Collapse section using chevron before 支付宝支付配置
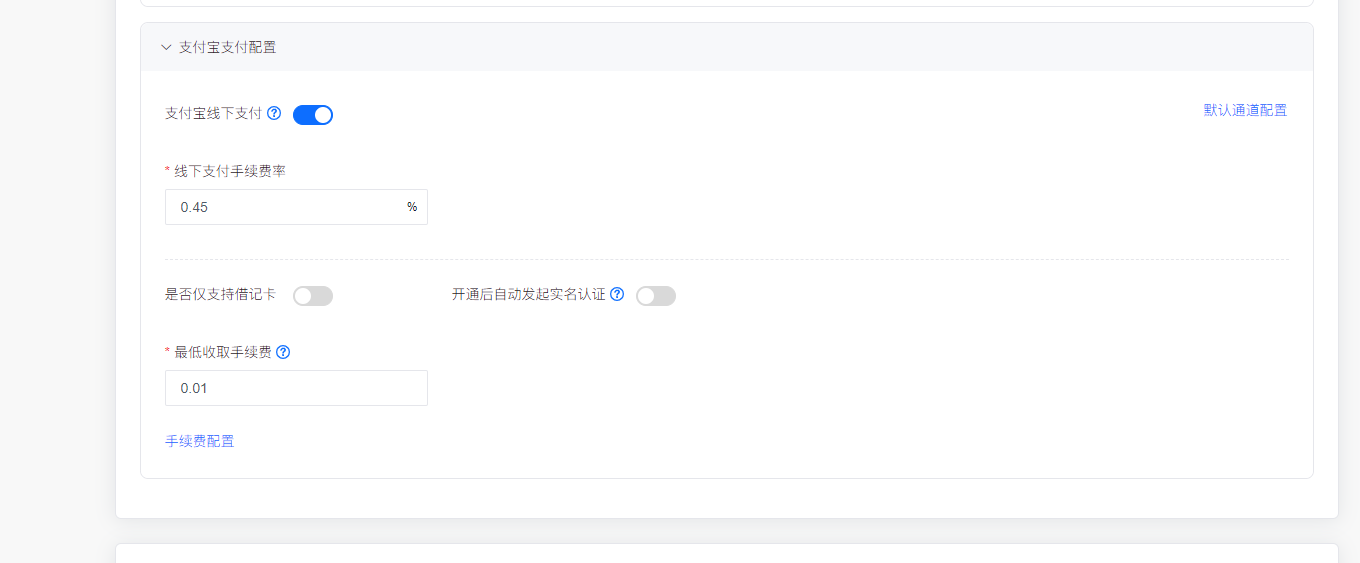1360x563 pixels. pyautogui.click(x=166, y=47)
